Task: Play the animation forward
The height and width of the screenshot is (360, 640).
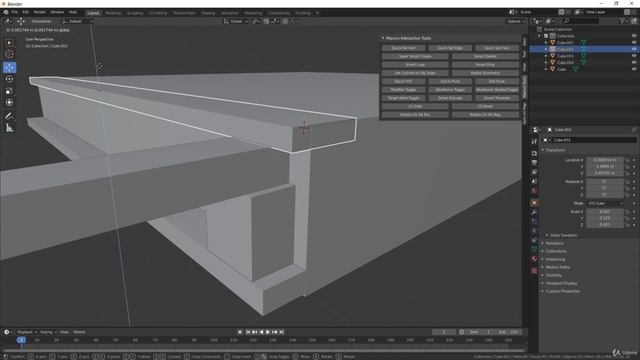Action: [x=268, y=332]
